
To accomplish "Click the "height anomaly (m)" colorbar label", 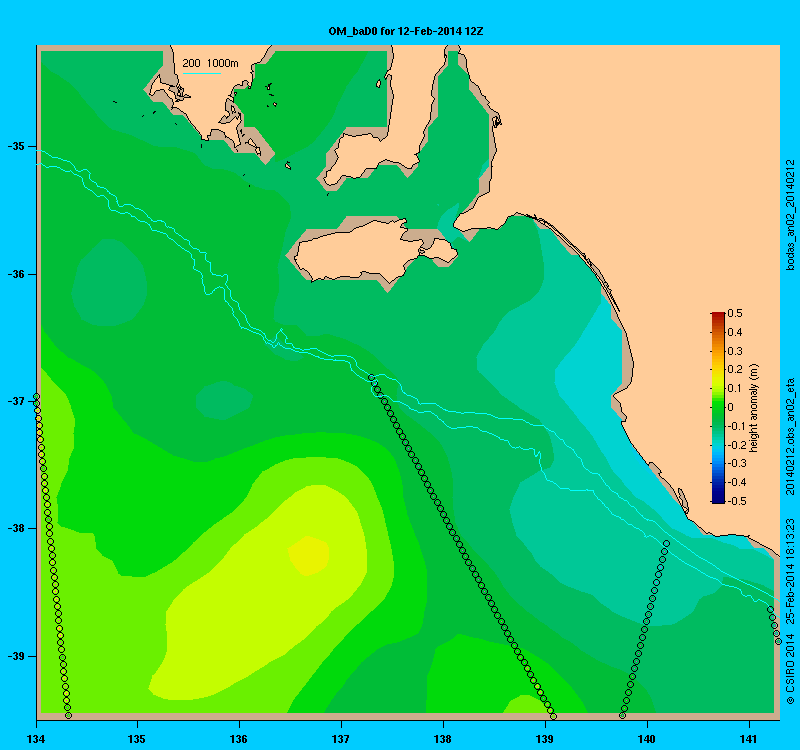I will tap(755, 408).
